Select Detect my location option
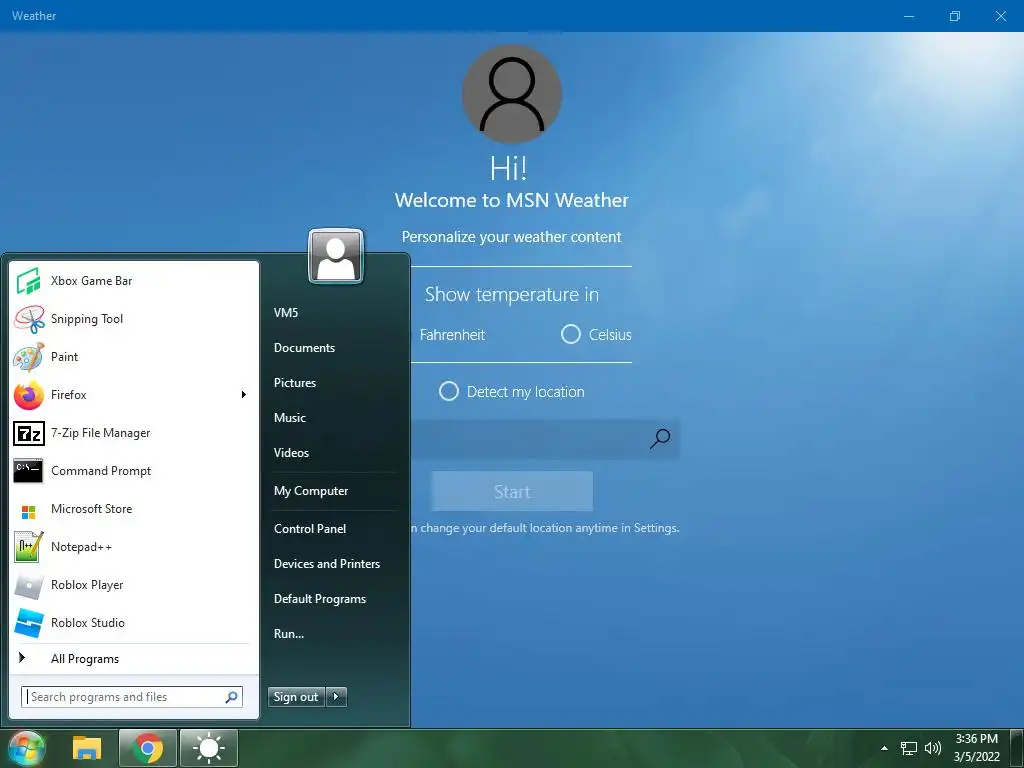The image size is (1024, 768). (449, 392)
